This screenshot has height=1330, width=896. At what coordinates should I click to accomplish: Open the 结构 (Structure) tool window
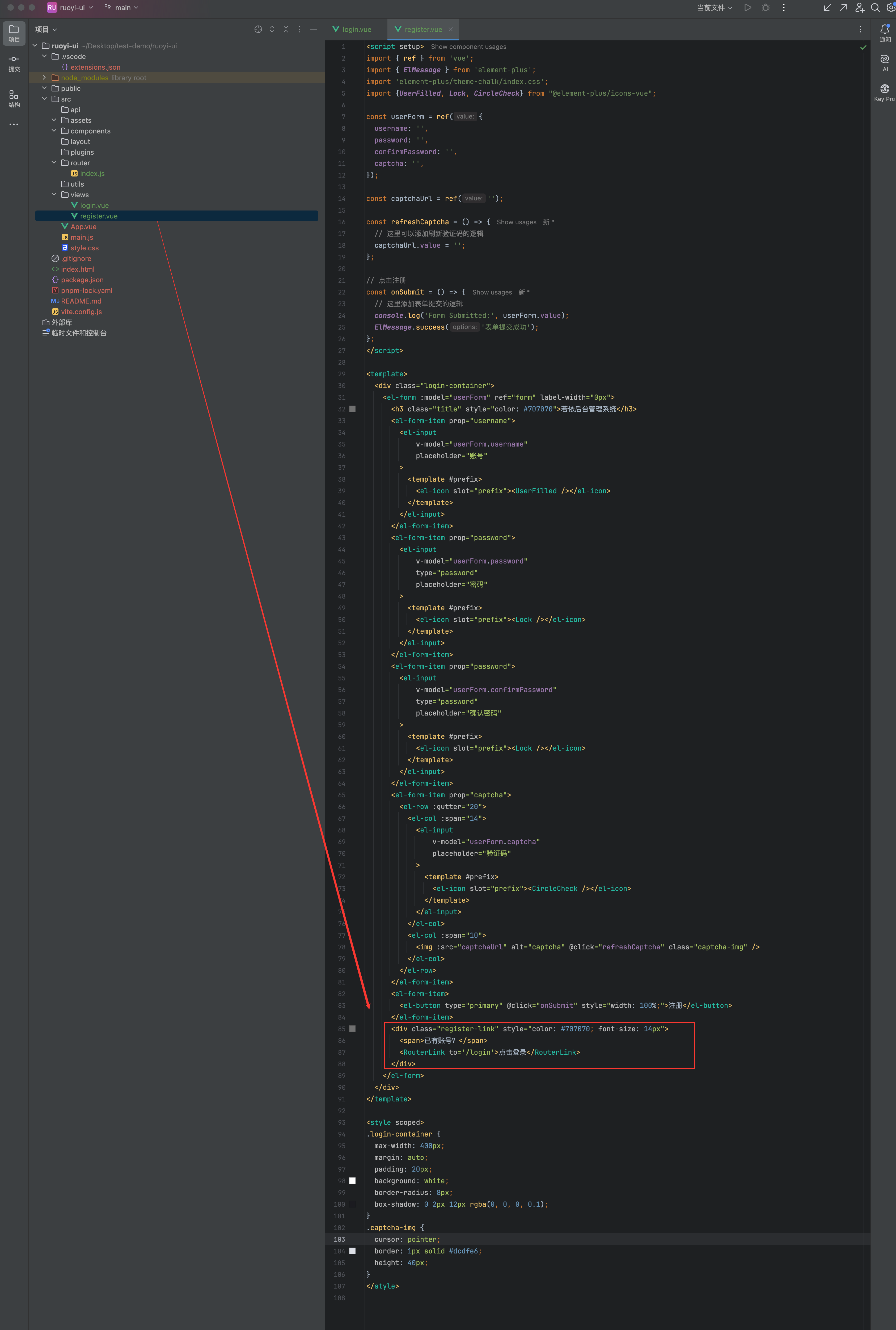pos(14,98)
